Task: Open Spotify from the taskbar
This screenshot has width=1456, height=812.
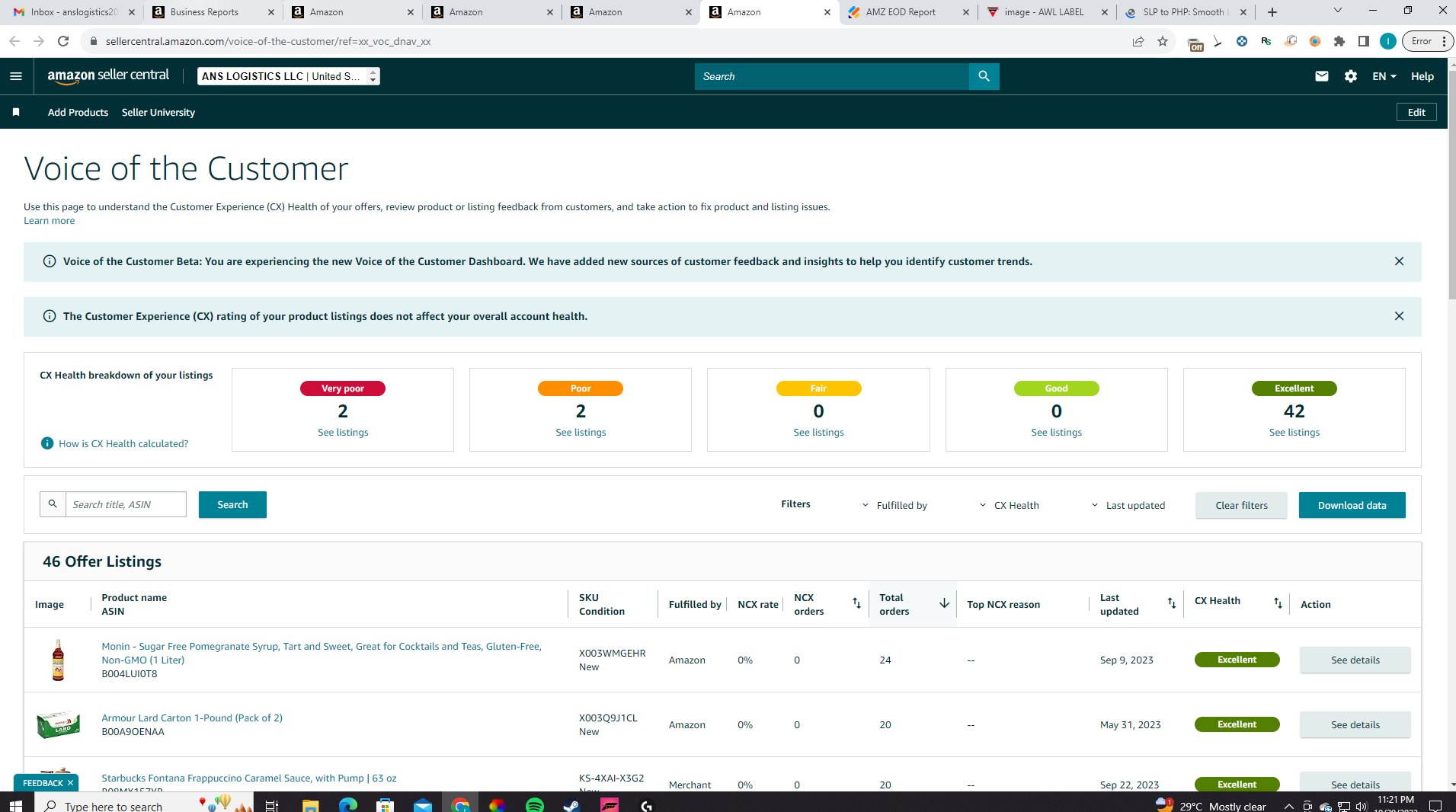Action: pos(535,804)
